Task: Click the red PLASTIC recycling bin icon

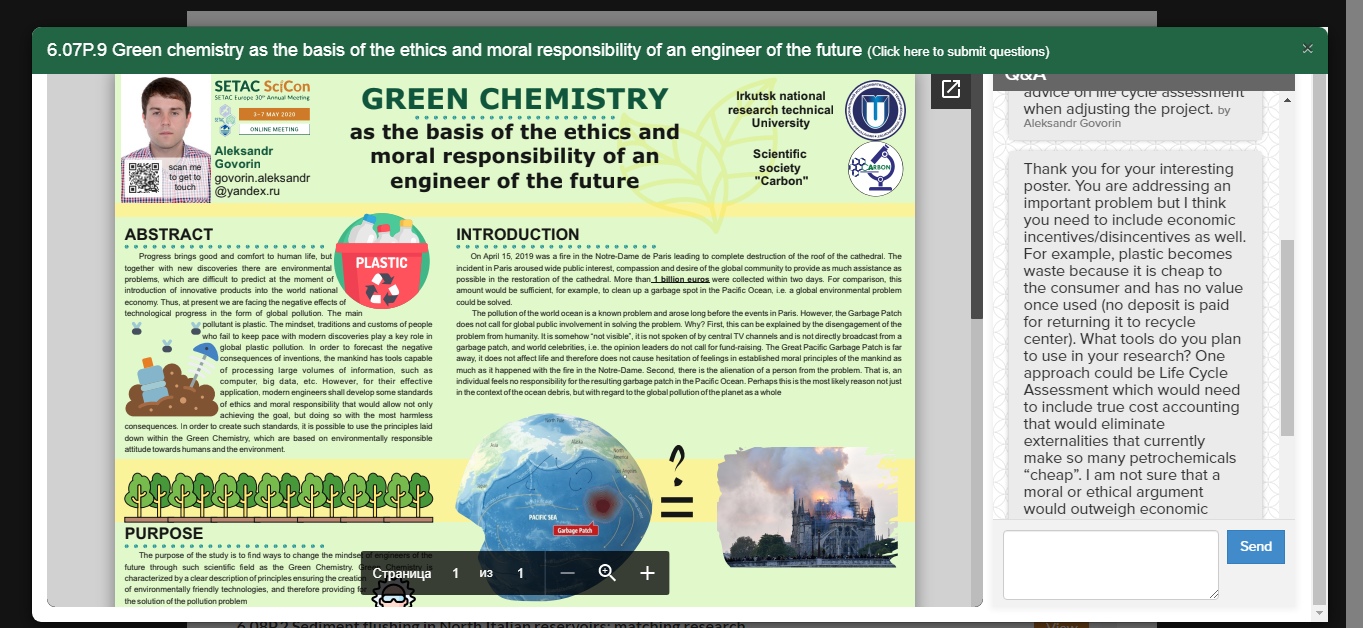Action: pyautogui.click(x=381, y=260)
